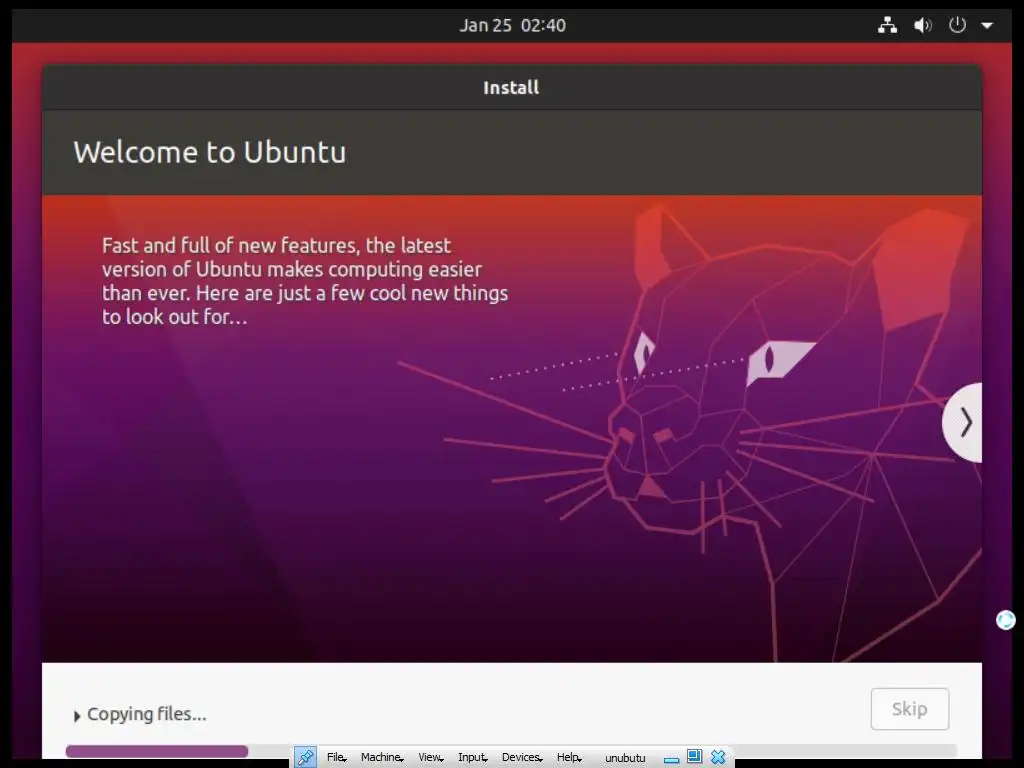Click the round blue icon at right edge
The width and height of the screenshot is (1024, 768).
1006,620
